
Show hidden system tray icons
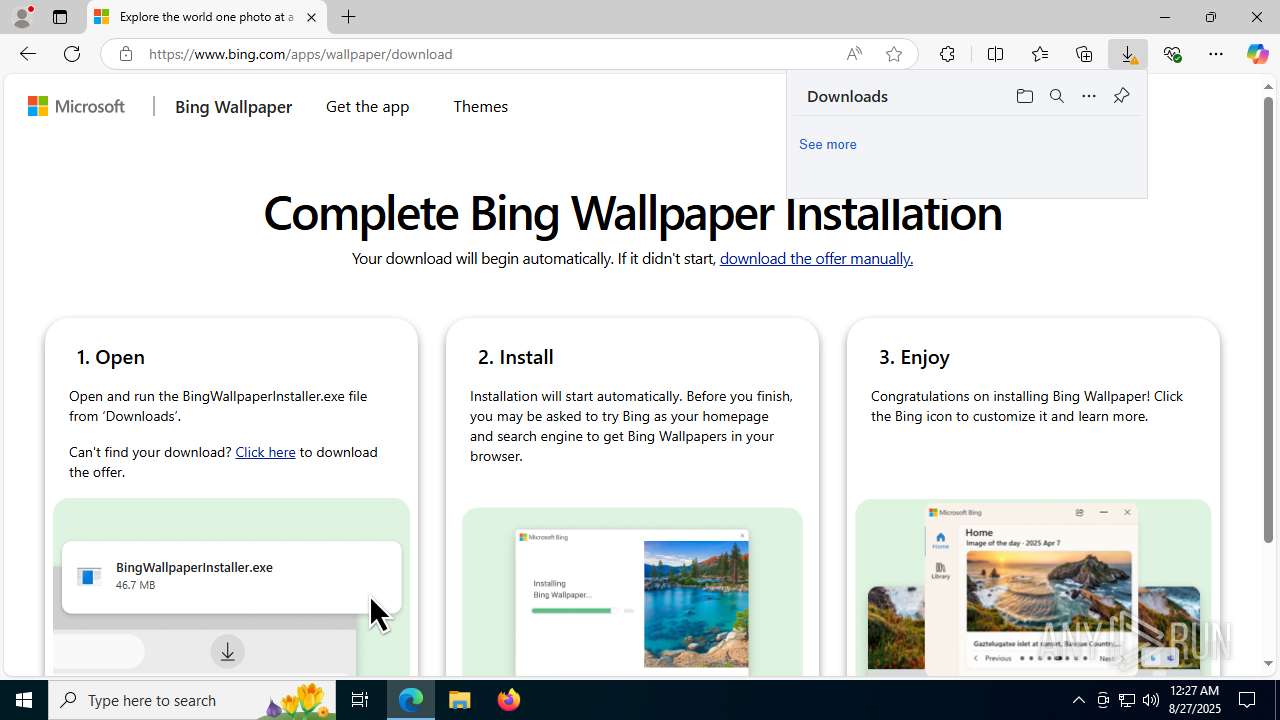(x=1078, y=700)
